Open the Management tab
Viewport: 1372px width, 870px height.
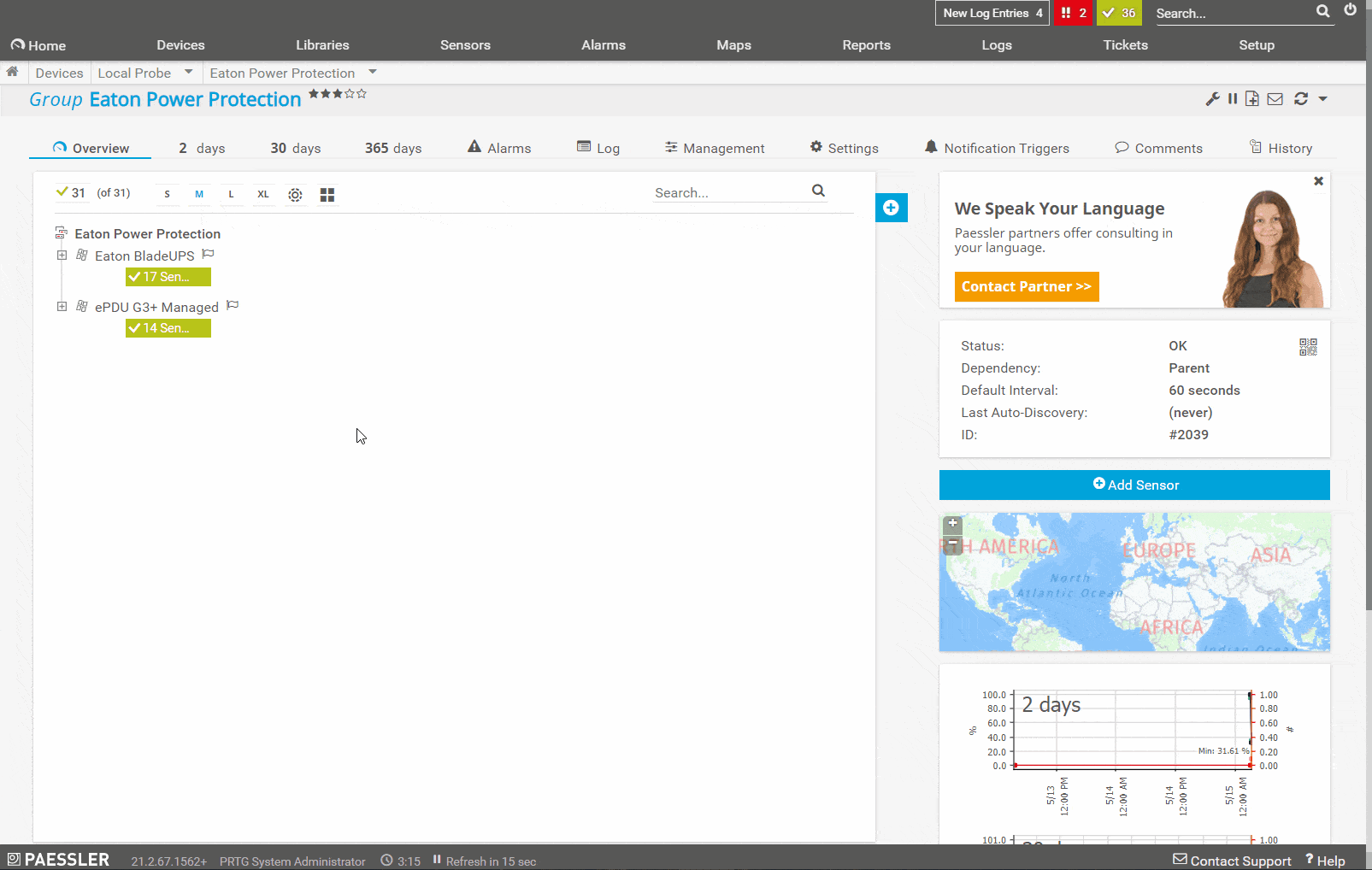pyautogui.click(x=715, y=148)
